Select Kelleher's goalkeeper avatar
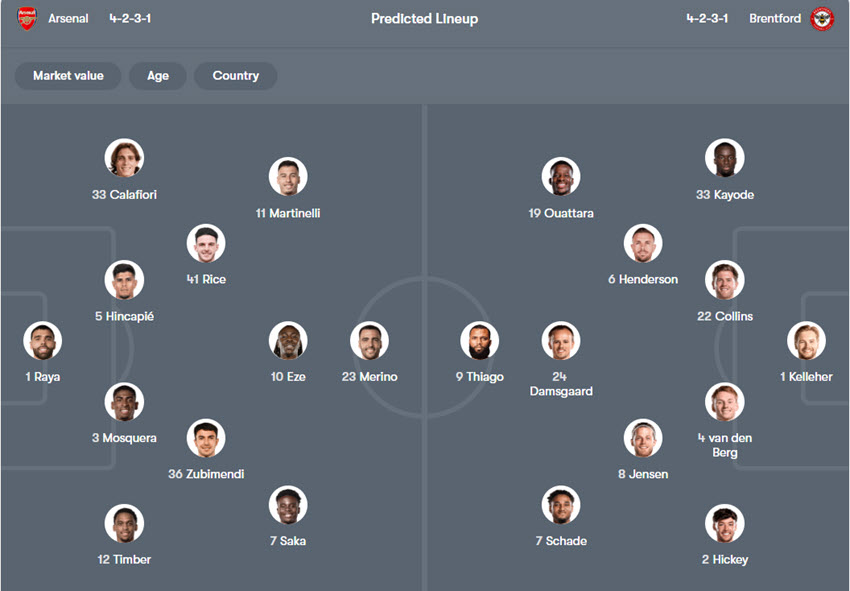This screenshot has width=850, height=591. tap(806, 341)
